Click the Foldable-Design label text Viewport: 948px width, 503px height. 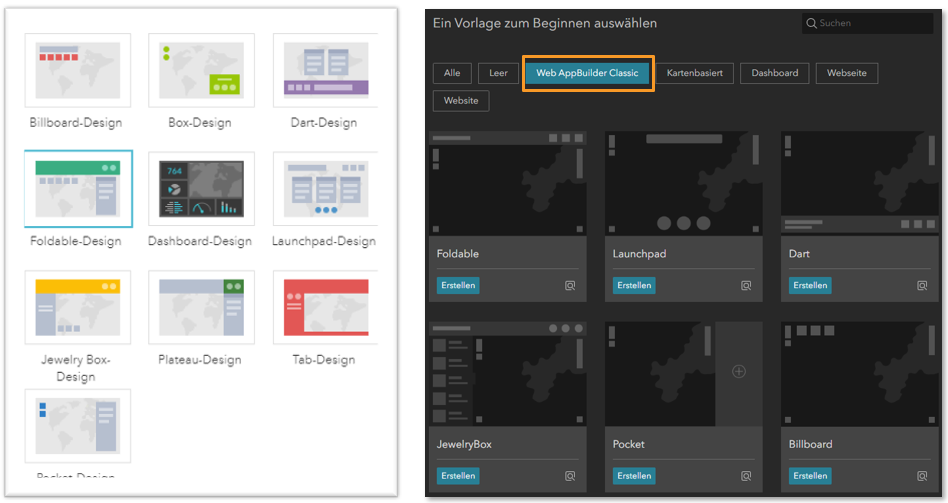pos(76,241)
